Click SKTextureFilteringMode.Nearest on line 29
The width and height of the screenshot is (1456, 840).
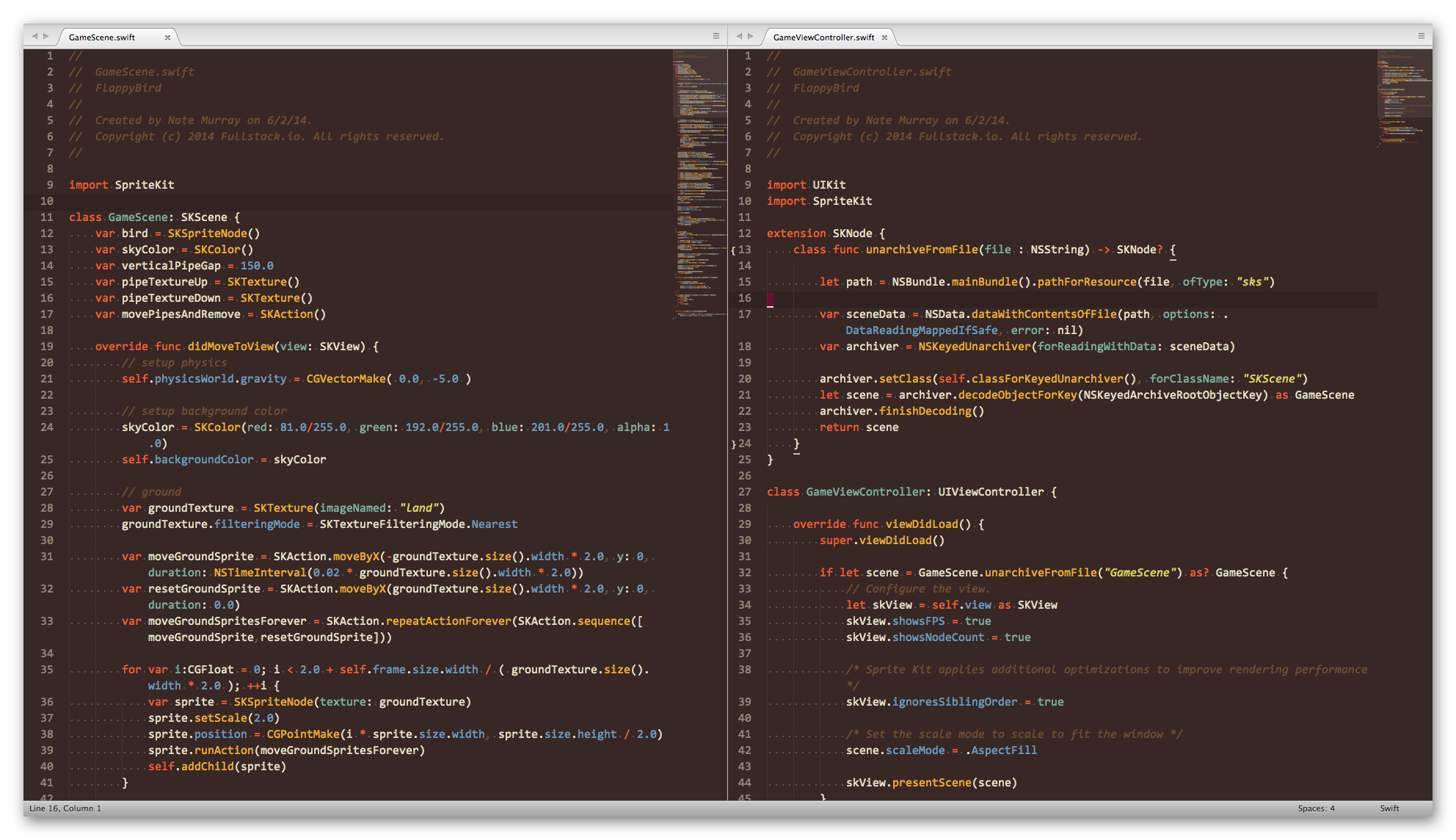pyautogui.click(x=418, y=524)
